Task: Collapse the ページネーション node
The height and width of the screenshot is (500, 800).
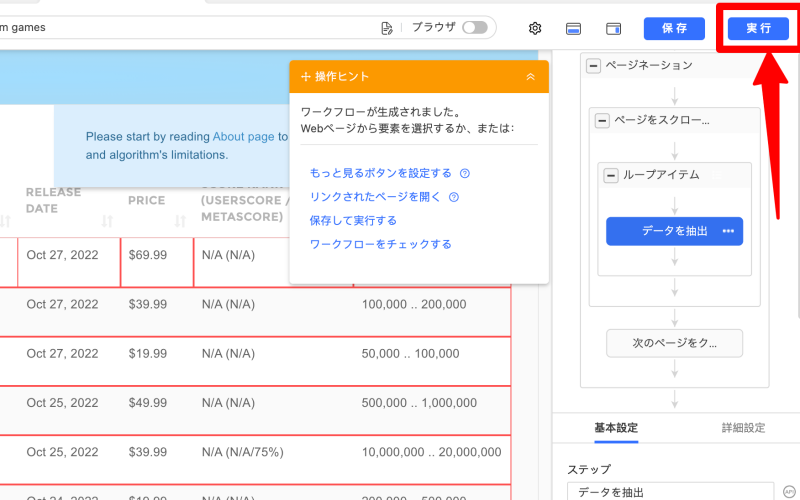Action: [593, 65]
